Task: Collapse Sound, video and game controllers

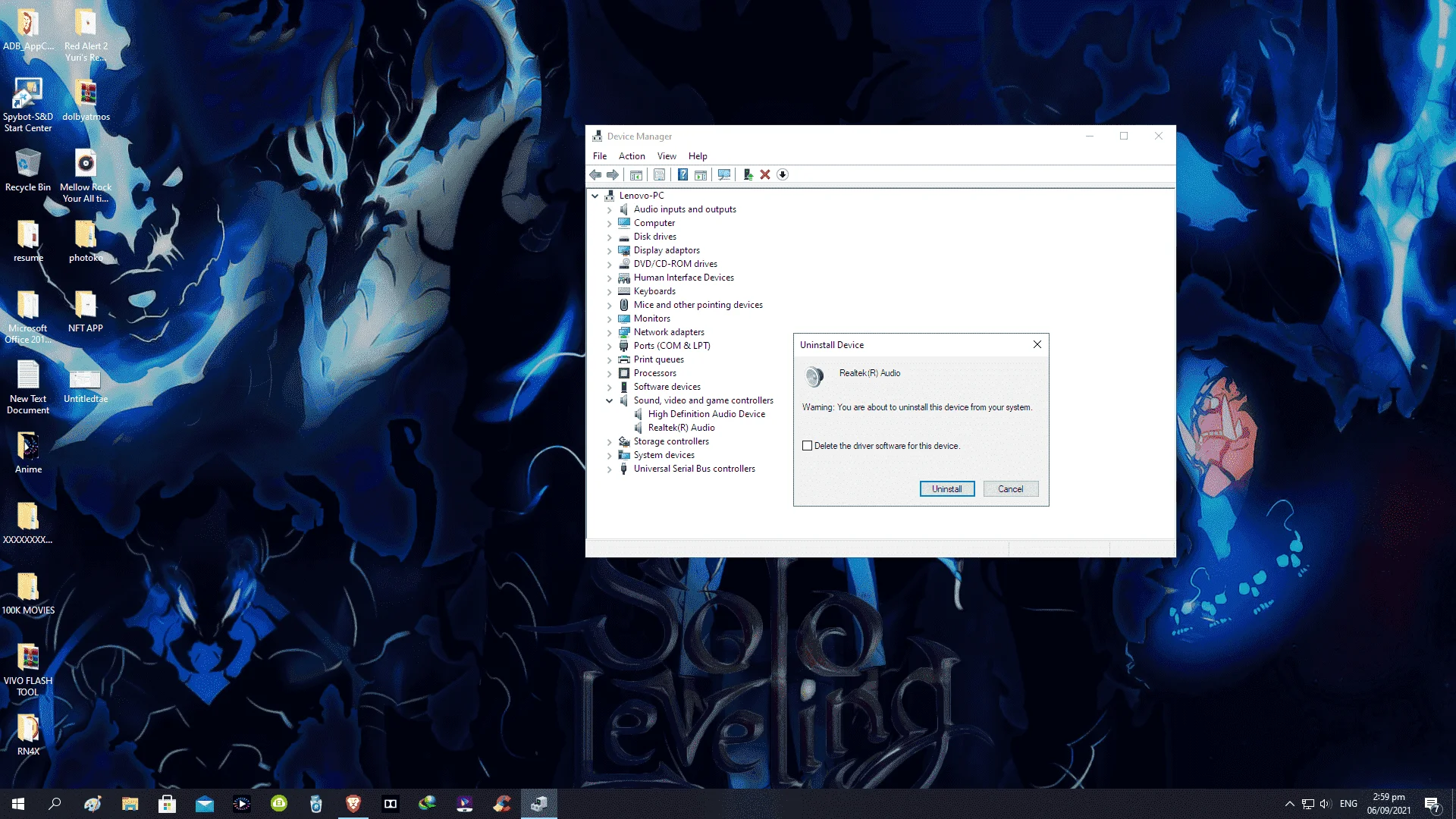Action: (609, 400)
